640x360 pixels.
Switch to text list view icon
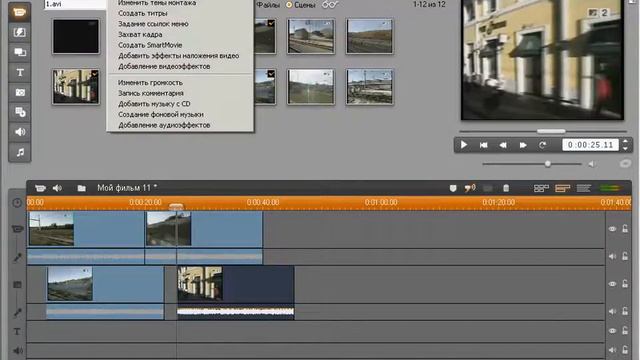[584, 188]
